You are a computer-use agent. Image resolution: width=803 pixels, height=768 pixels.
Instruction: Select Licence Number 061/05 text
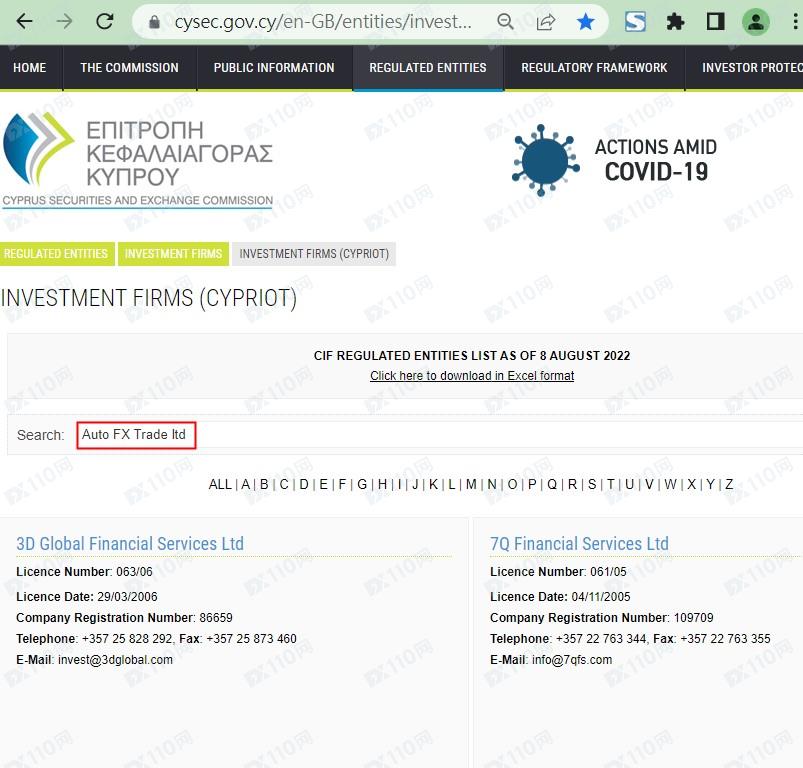point(558,572)
